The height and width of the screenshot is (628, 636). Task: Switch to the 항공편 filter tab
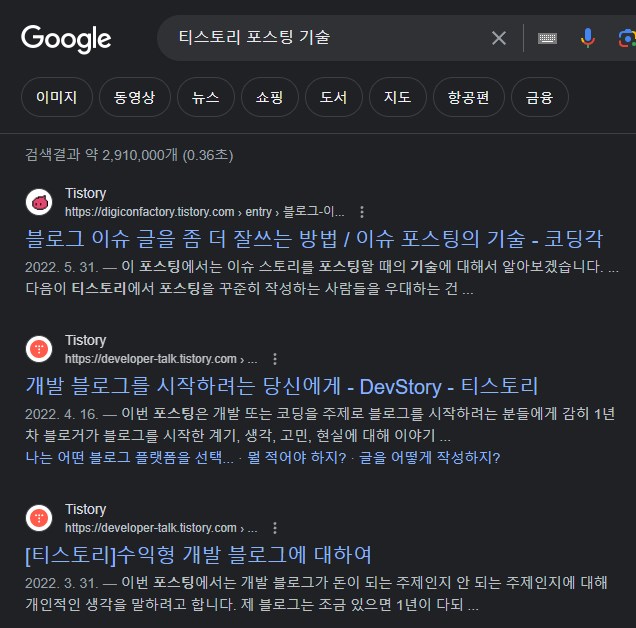click(x=468, y=97)
